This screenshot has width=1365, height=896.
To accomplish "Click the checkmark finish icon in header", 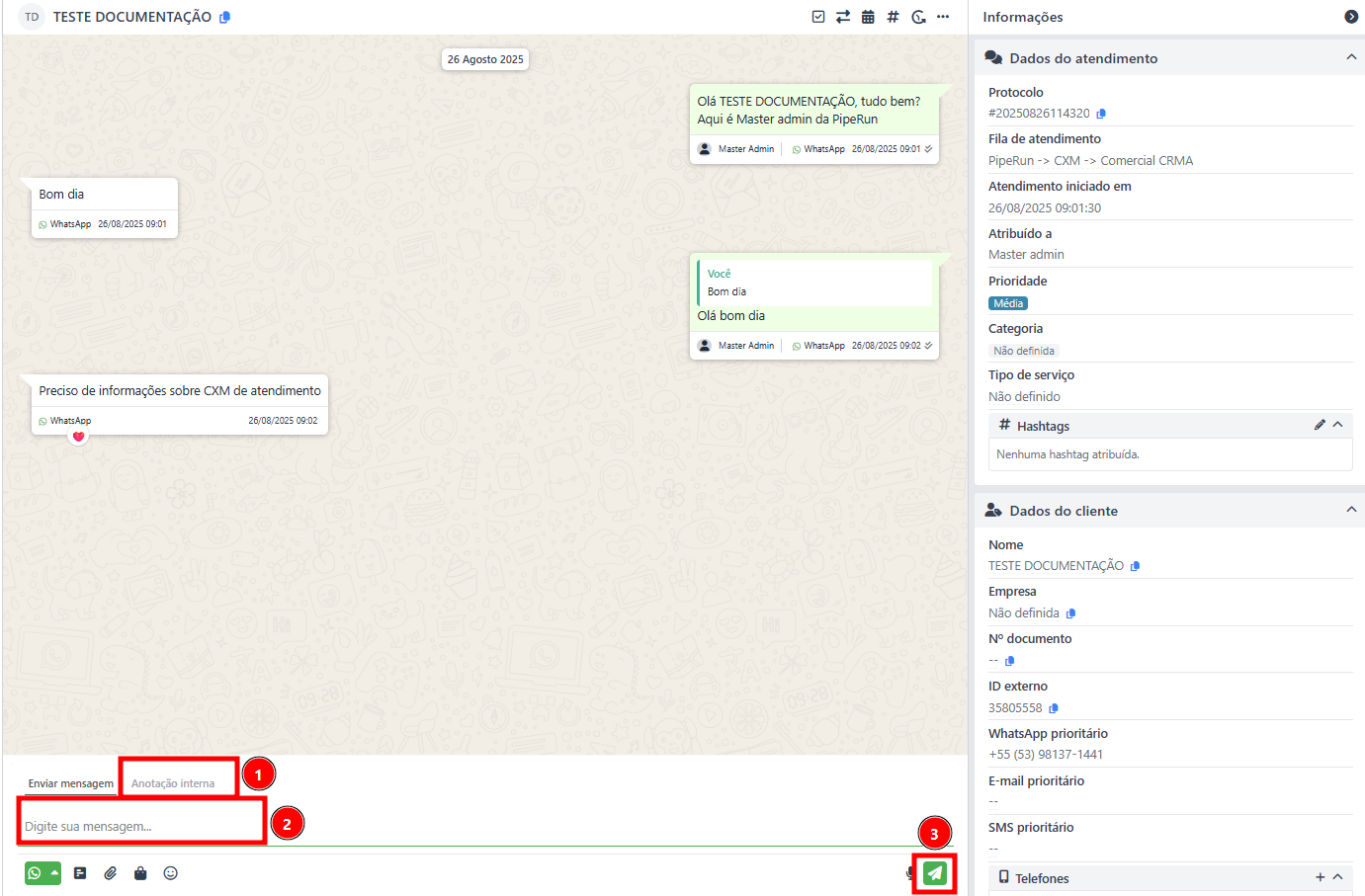I will pos(818,17).
